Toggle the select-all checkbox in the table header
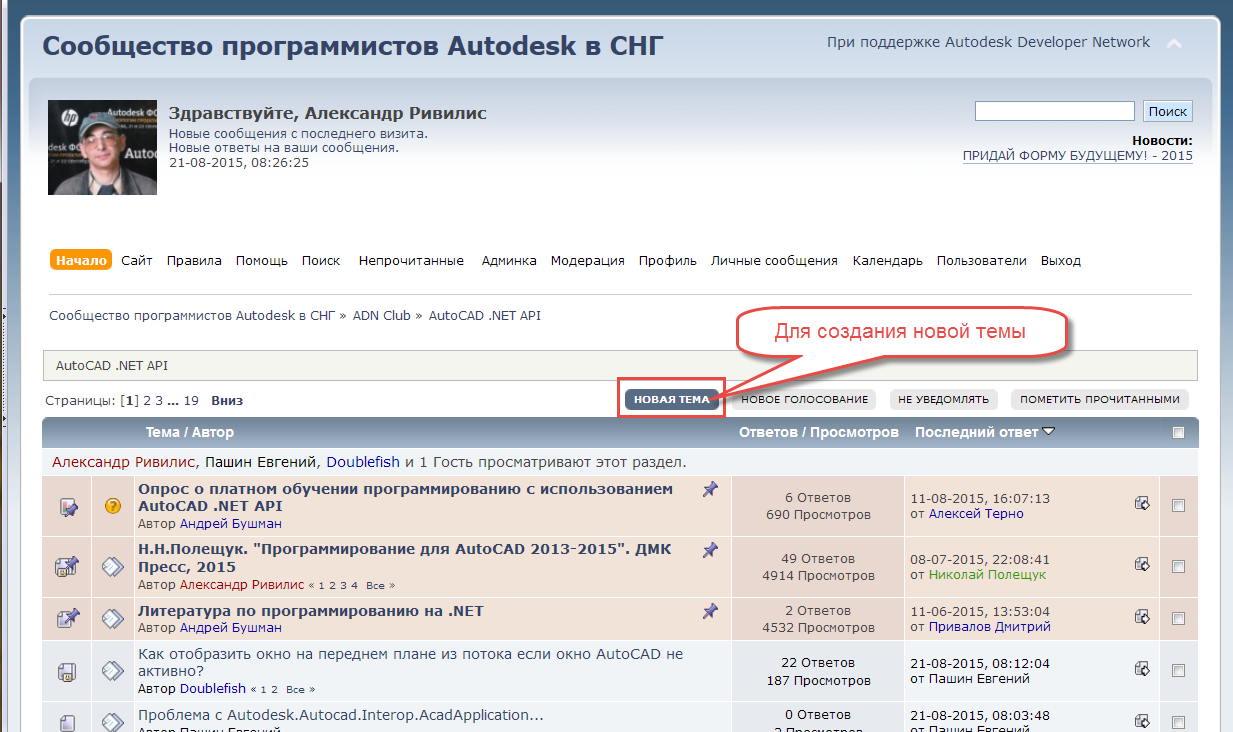 click(x=1178, y=433)
